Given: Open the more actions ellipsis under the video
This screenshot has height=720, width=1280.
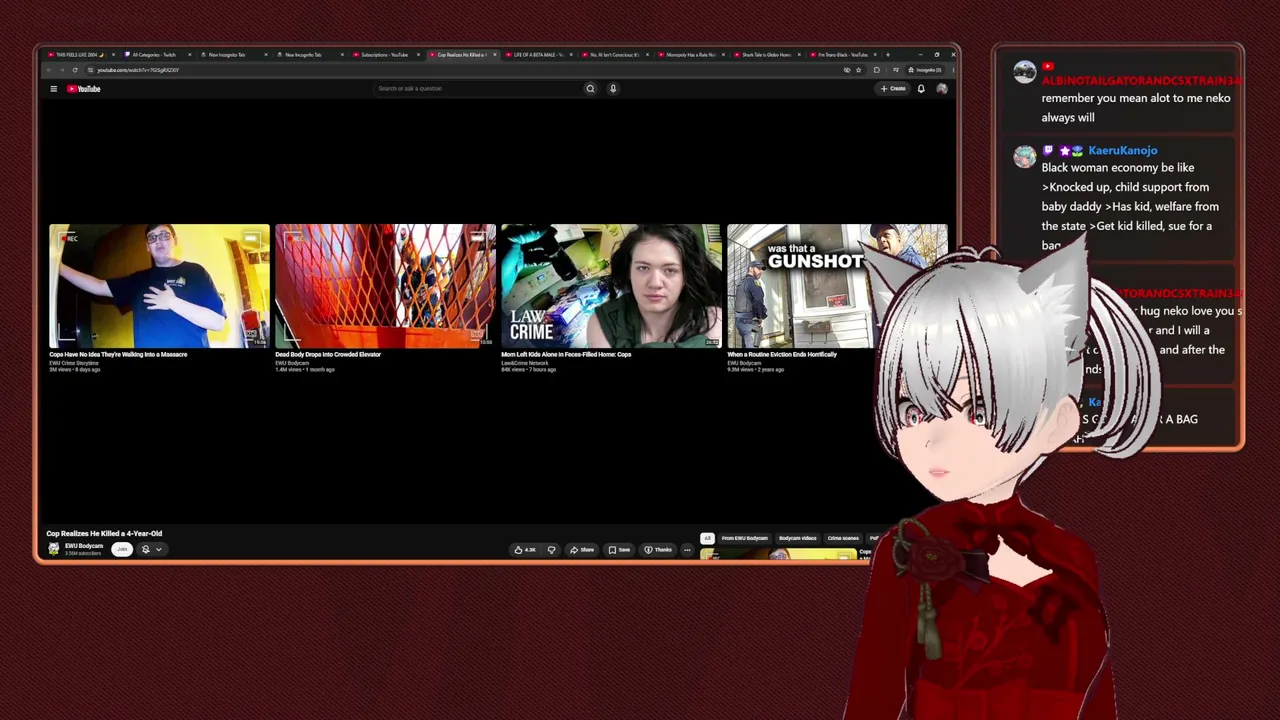Looking at the screenshot, I should 687,550.
